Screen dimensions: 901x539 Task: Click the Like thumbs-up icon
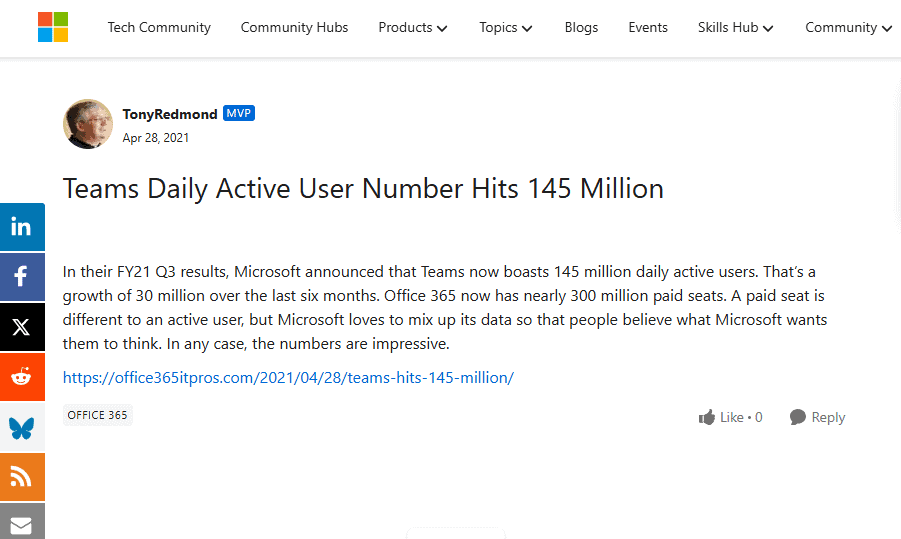tap(707, 417)
